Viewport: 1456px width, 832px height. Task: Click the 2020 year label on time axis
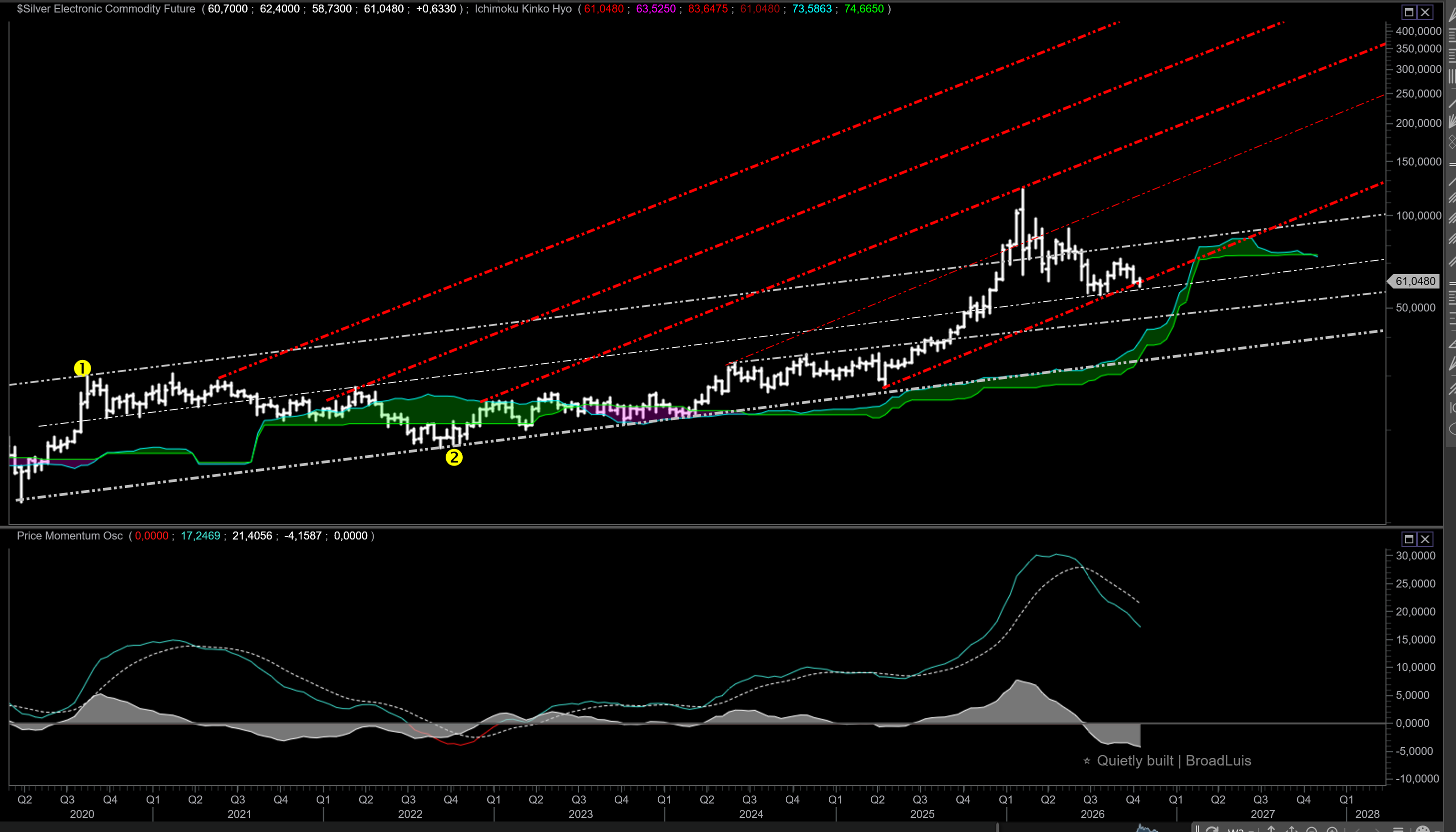[x=82, y=814]
